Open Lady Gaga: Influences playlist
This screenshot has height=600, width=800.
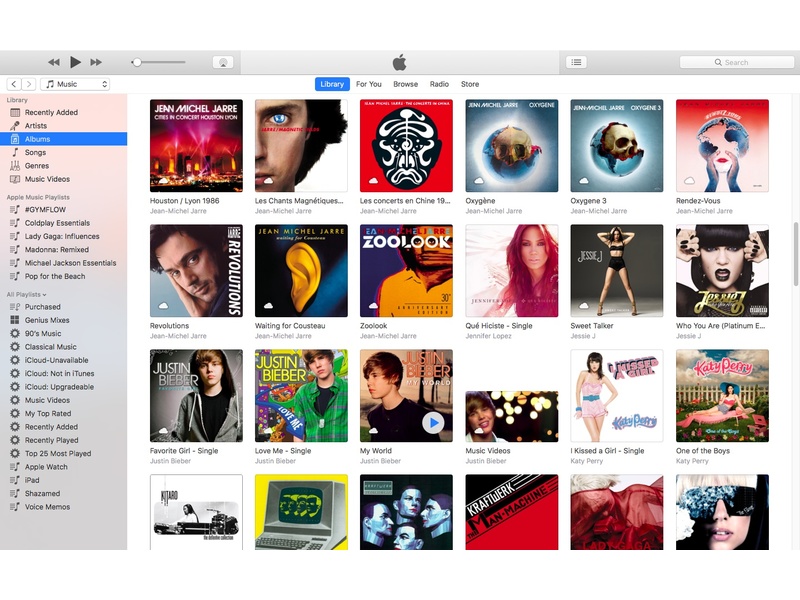(x=63, y=236)
